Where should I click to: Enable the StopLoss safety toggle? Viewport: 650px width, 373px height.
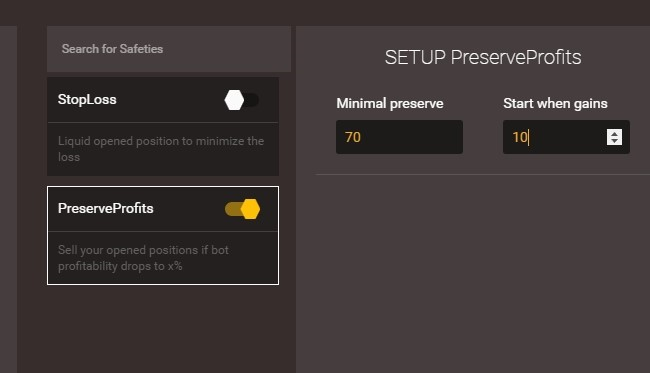(242, 100)
